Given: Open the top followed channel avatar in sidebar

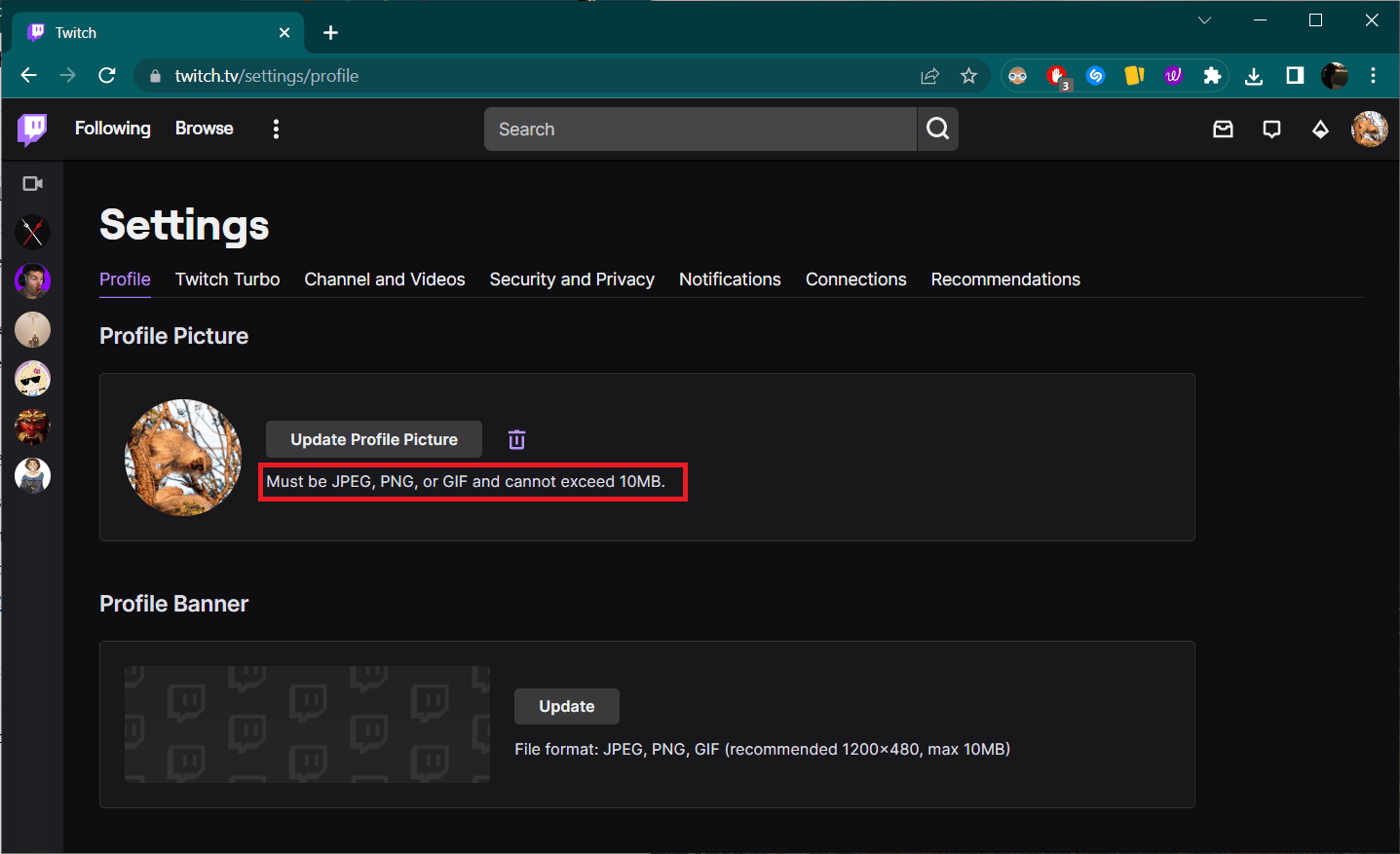Looking at the screenshot, I should 32,232.
